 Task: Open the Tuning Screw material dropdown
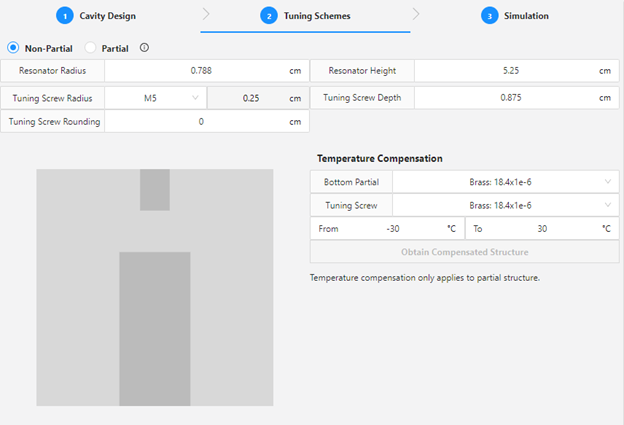point(505,205)
